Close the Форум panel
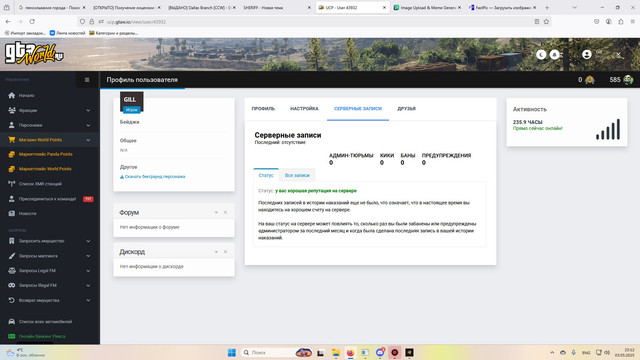Viewport: 640px width, 360px height. coord(225,213)
